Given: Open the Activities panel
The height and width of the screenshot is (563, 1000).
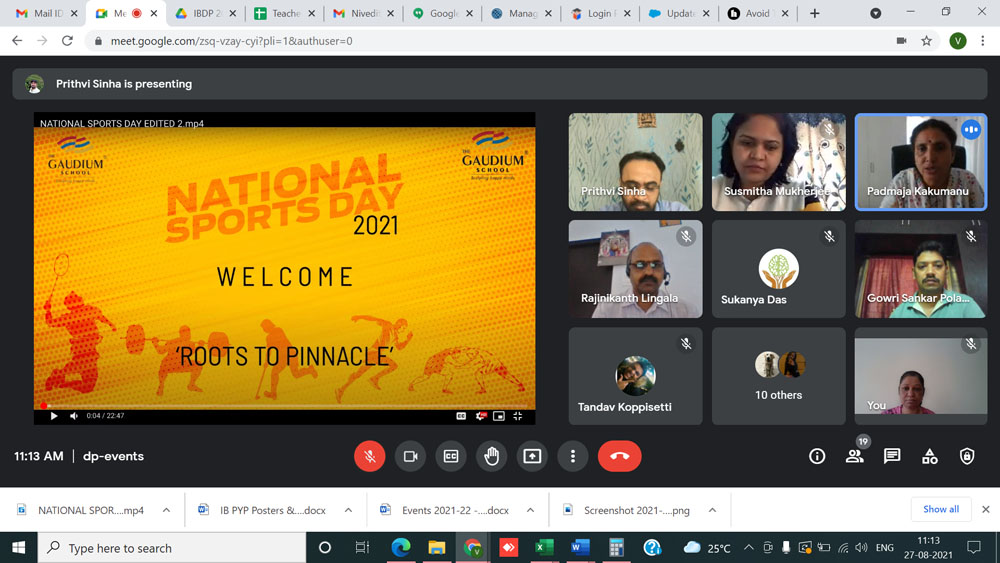Looking at the screenshot, I should (930, 456).
